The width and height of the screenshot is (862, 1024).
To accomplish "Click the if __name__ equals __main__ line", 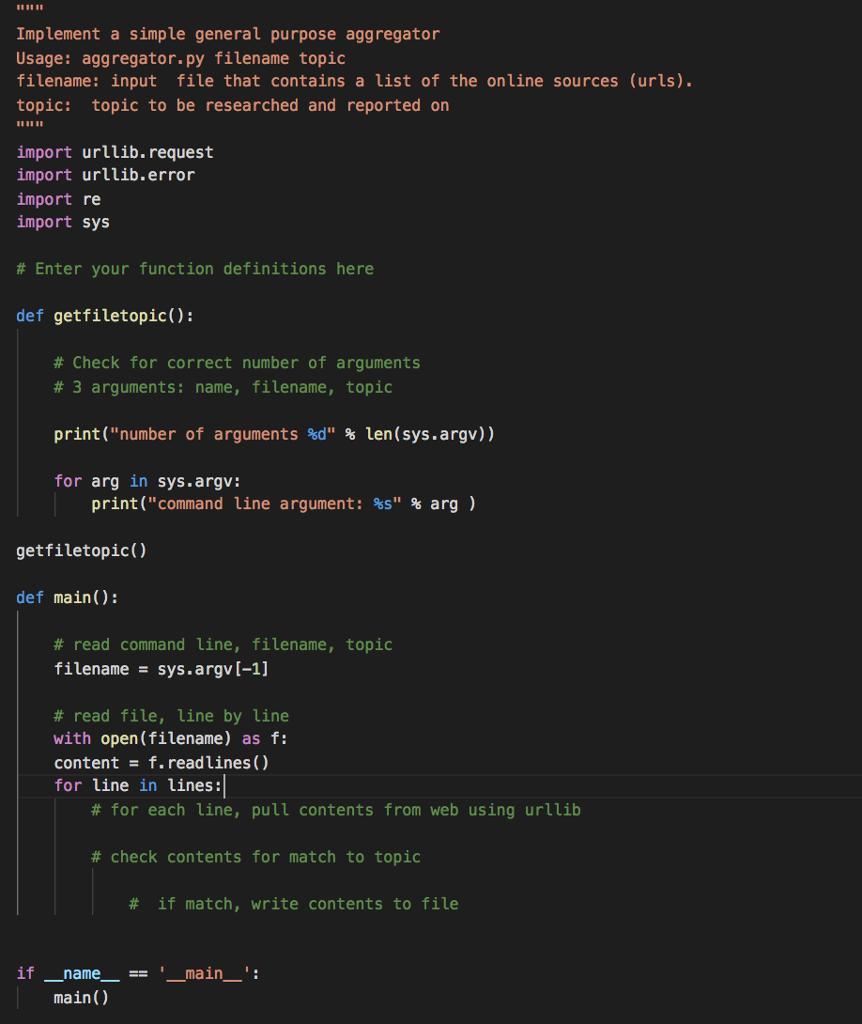I will pyautogui.click(x=135, y=973).
